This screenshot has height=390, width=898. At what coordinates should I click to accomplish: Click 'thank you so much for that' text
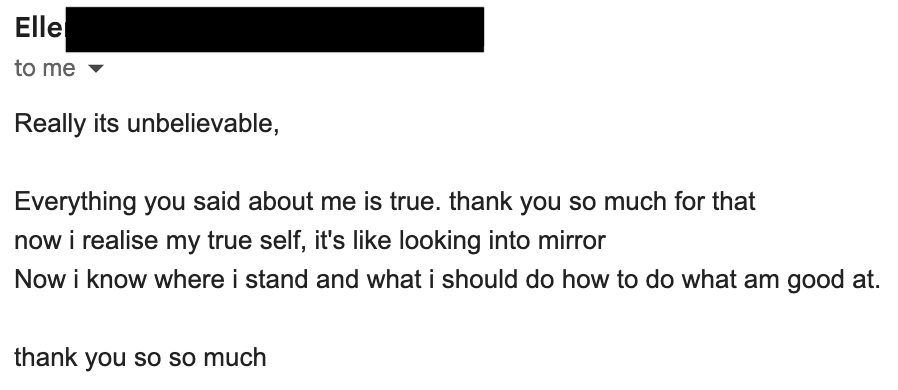click(602, 202)
